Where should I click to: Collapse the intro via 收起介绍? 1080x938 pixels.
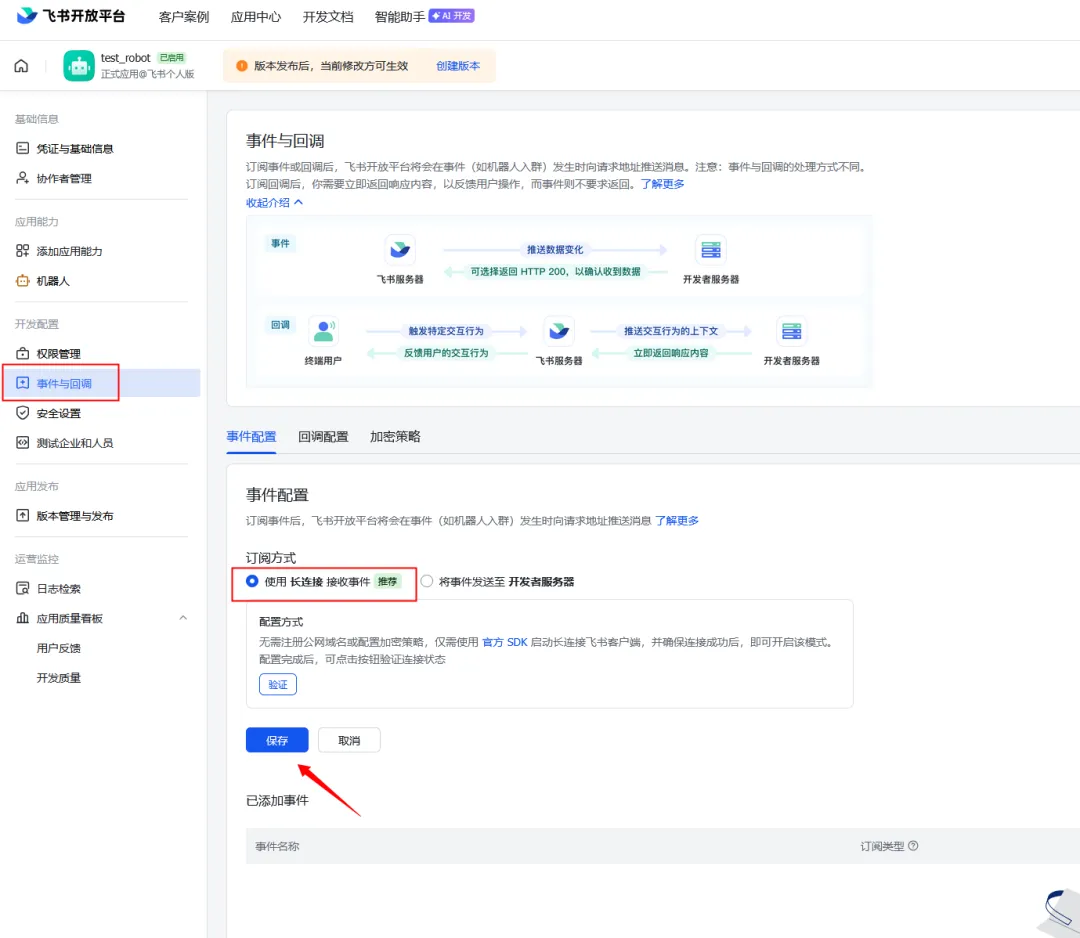[274, 202]
